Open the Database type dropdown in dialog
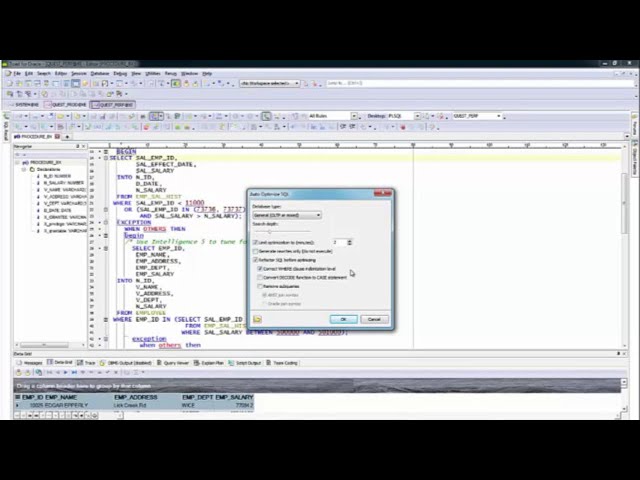 [x=287, y=215]
